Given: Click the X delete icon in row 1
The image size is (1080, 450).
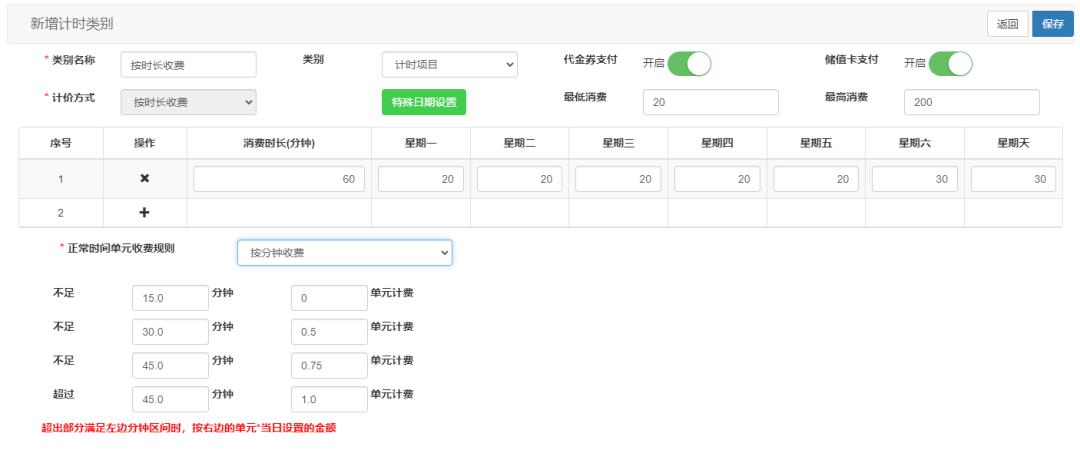Looking at the screenshot, I should click(x=145, y=178).
